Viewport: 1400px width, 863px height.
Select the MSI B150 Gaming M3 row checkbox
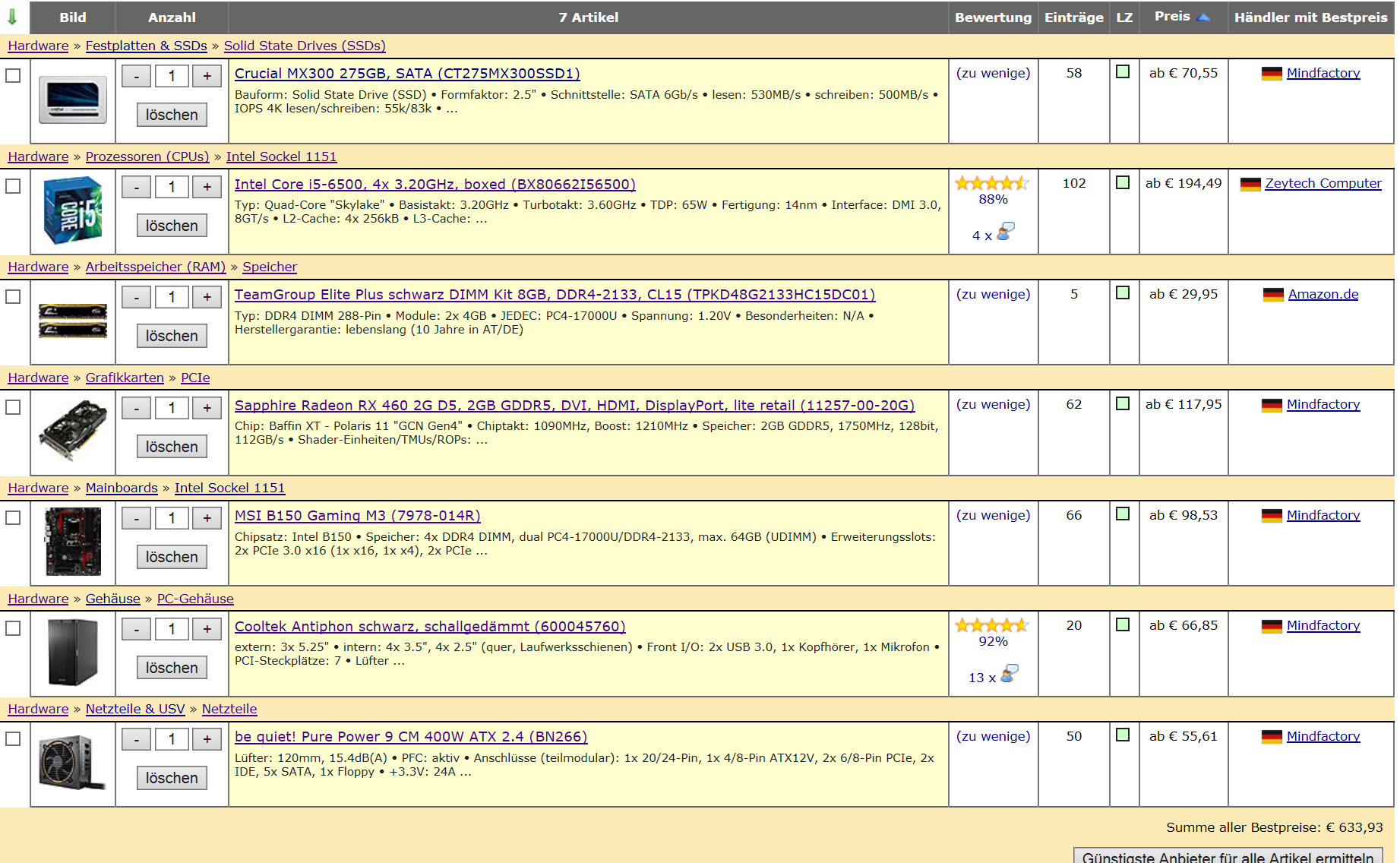click(13, 518)
